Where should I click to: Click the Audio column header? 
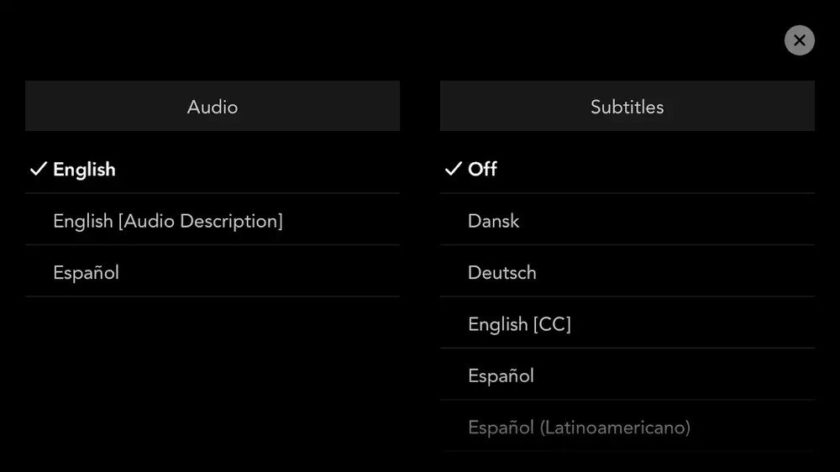212,106
